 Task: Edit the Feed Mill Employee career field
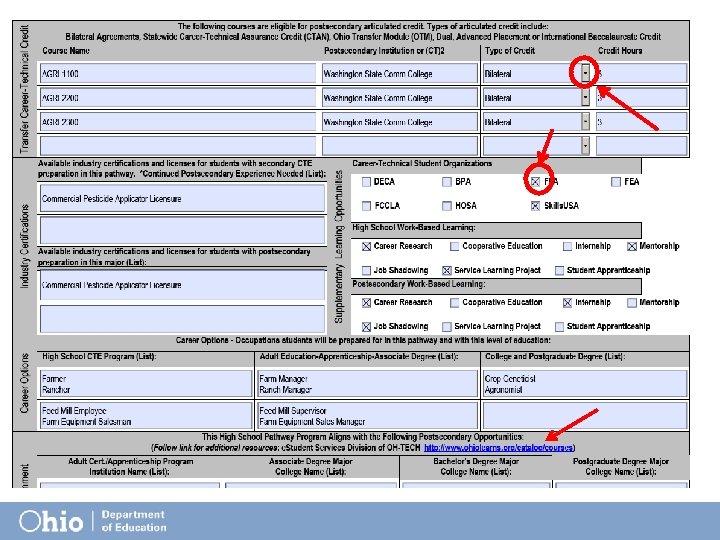(x=146, y=416)
